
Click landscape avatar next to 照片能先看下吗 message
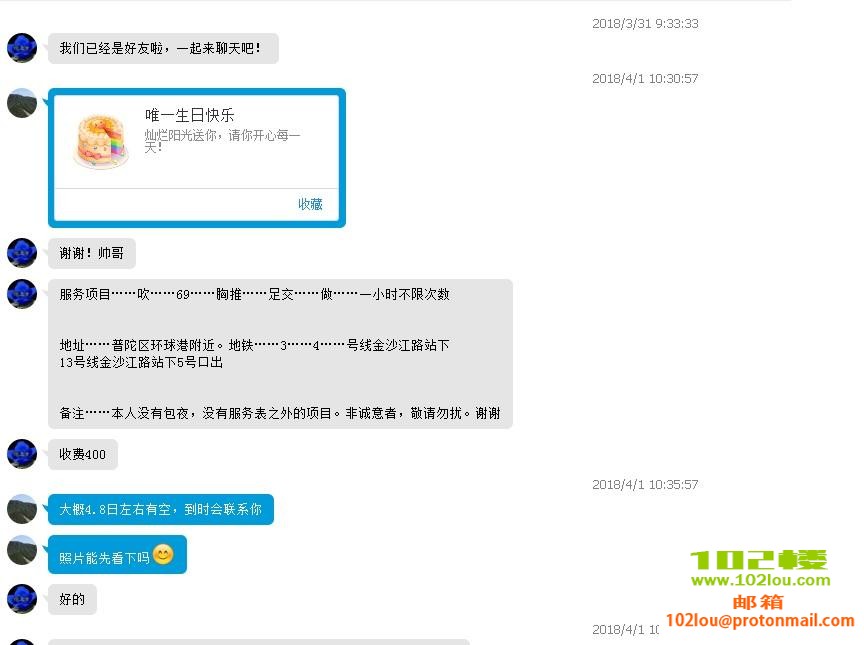pos(22,550)
